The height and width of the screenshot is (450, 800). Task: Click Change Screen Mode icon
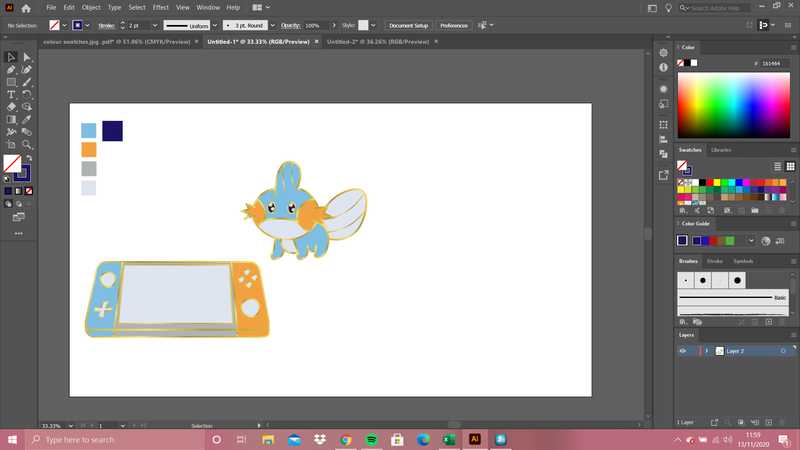point(18,217)
